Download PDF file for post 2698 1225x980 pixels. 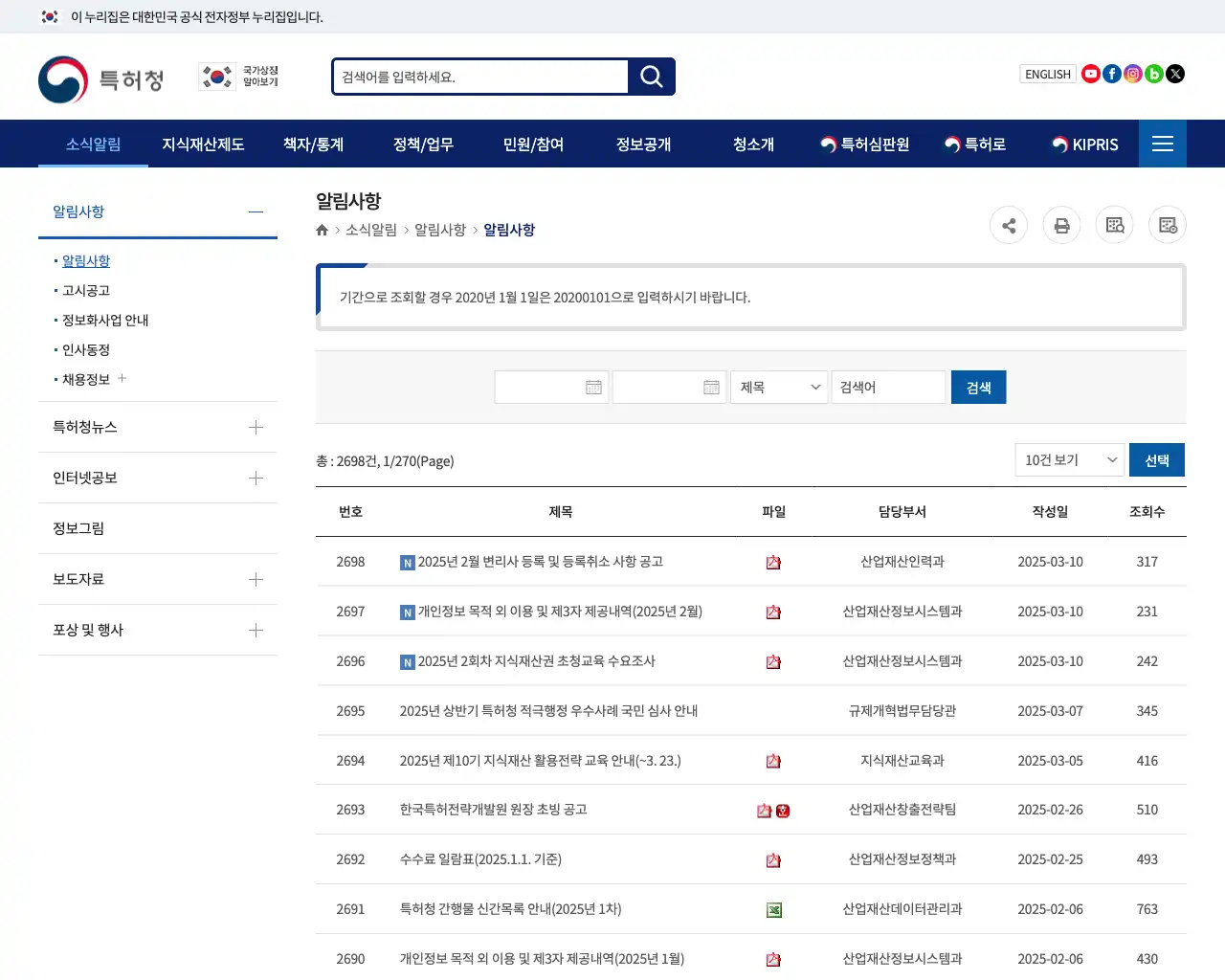(773, 563)
